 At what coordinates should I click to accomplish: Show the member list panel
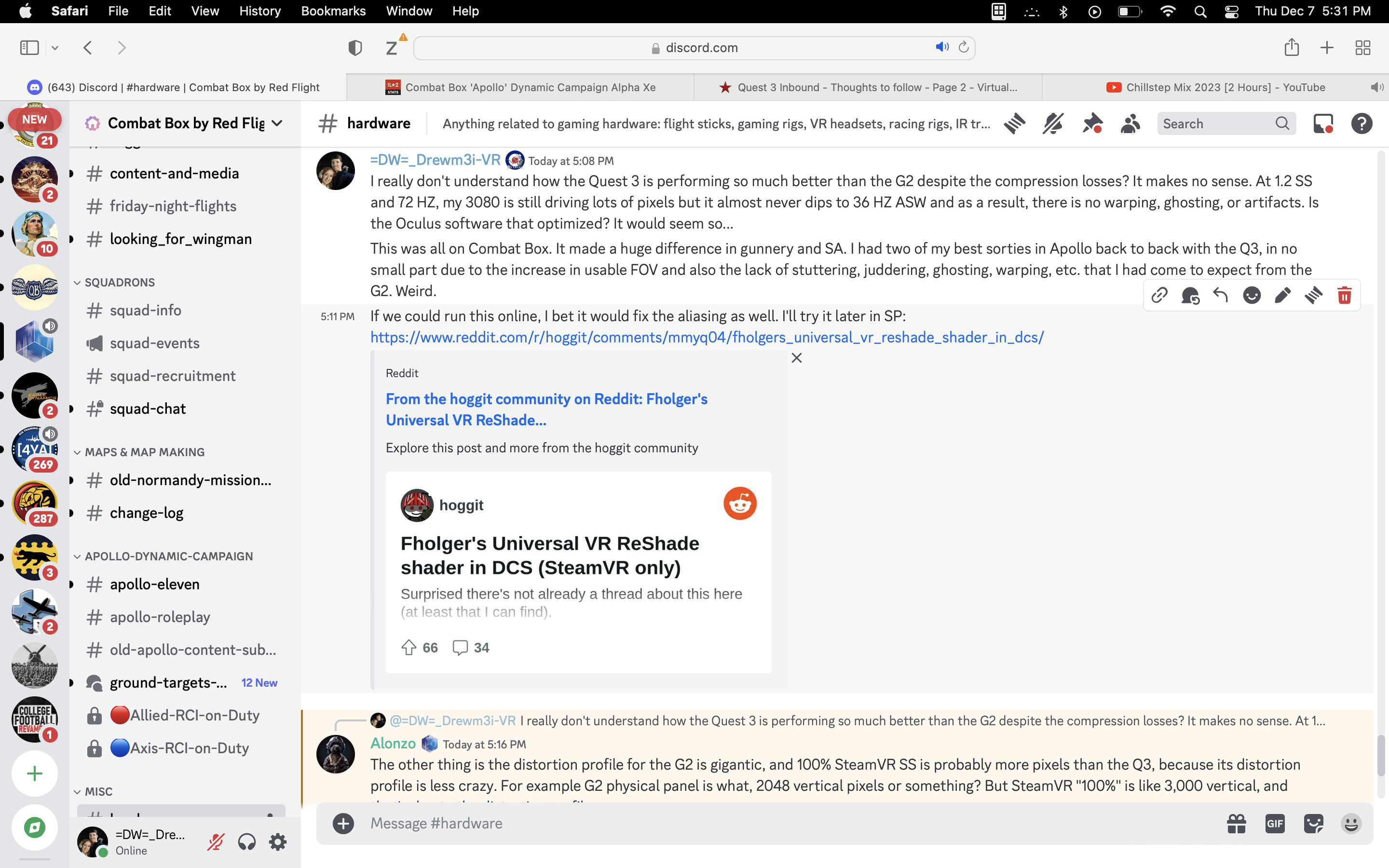1130,123
